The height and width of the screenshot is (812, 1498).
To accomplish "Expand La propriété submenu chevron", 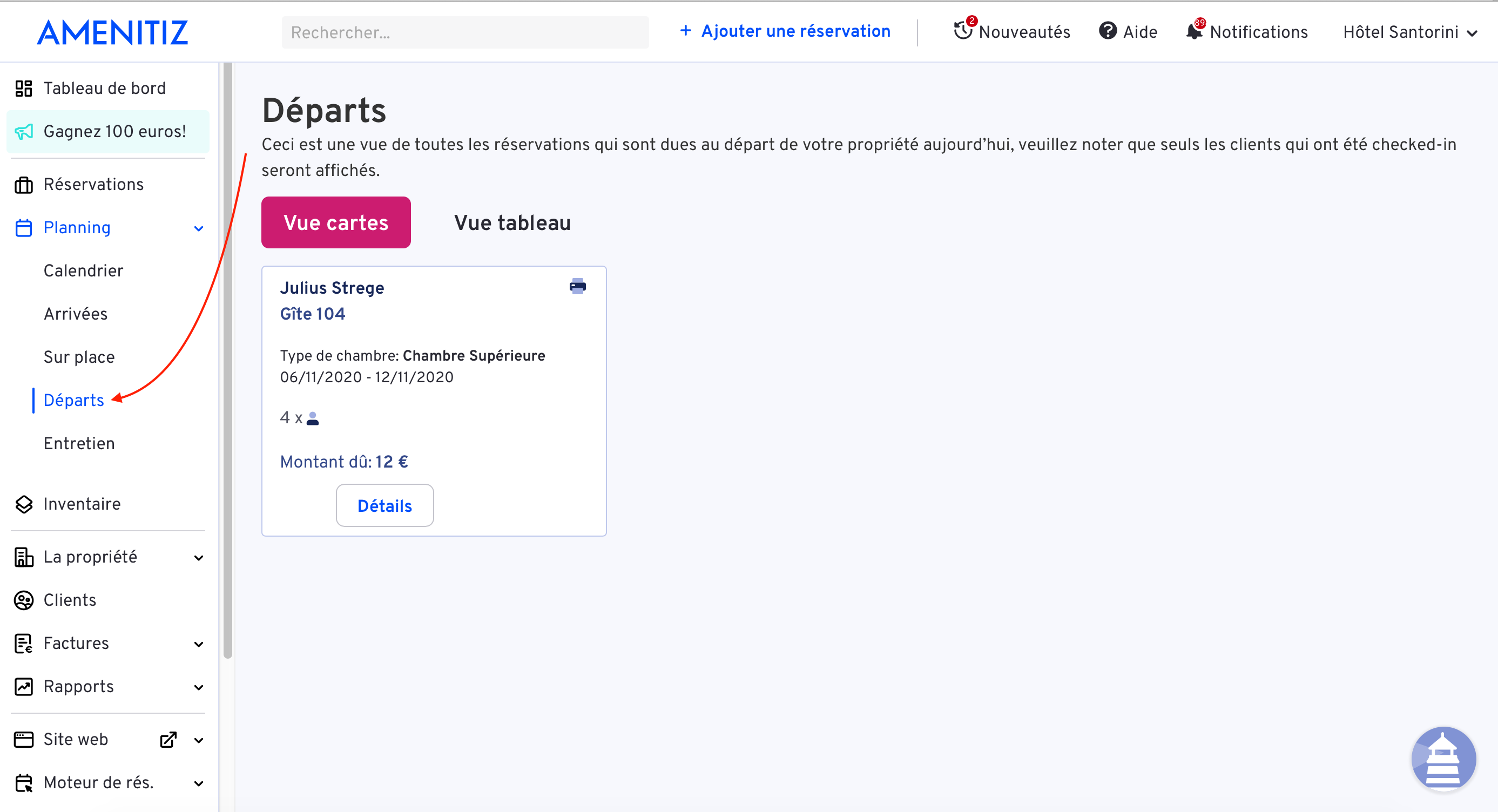I will pyautogui.click(x=199, y=558).
